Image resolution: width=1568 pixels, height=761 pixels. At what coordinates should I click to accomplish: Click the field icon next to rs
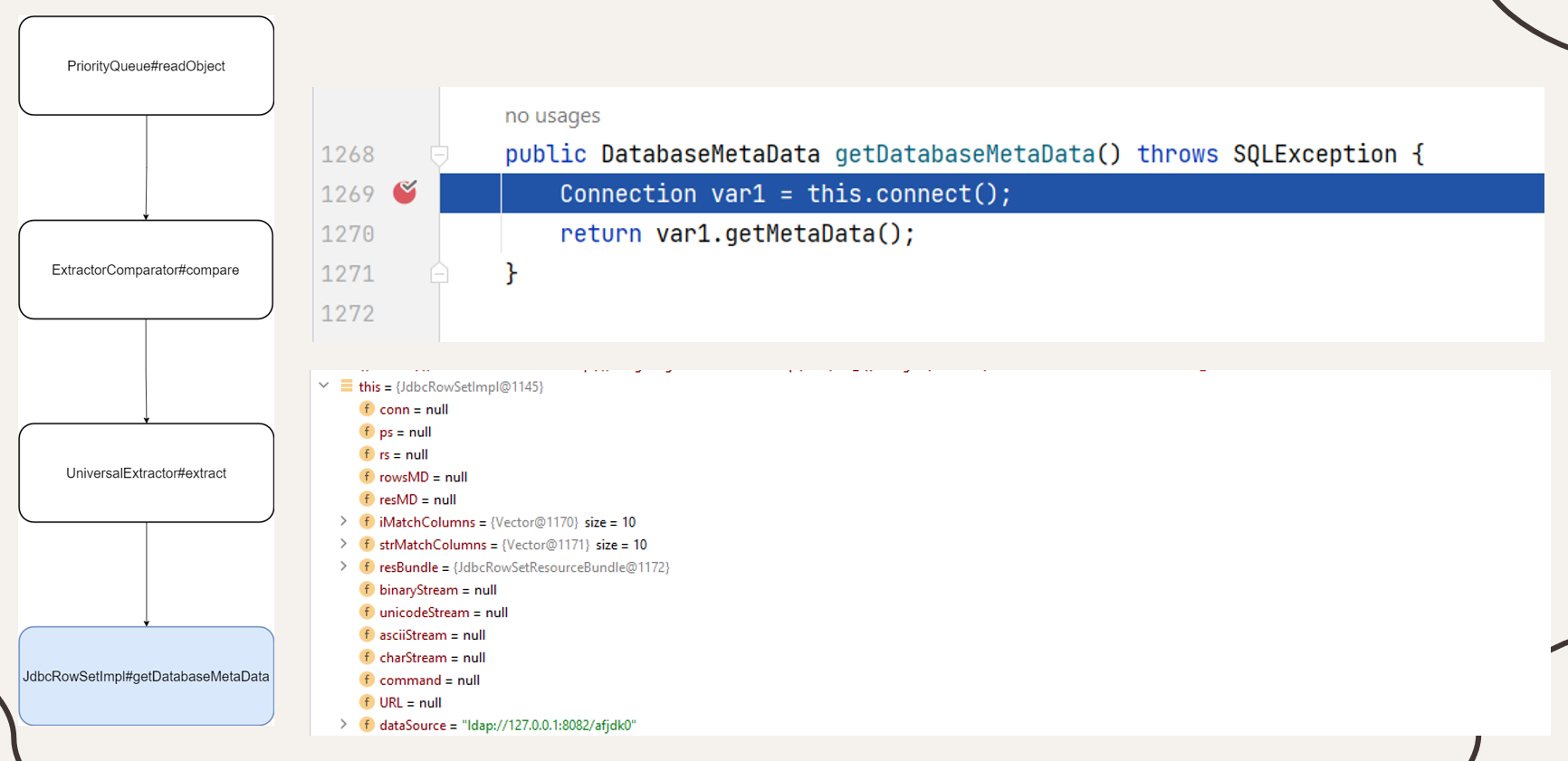click(367, 454)
